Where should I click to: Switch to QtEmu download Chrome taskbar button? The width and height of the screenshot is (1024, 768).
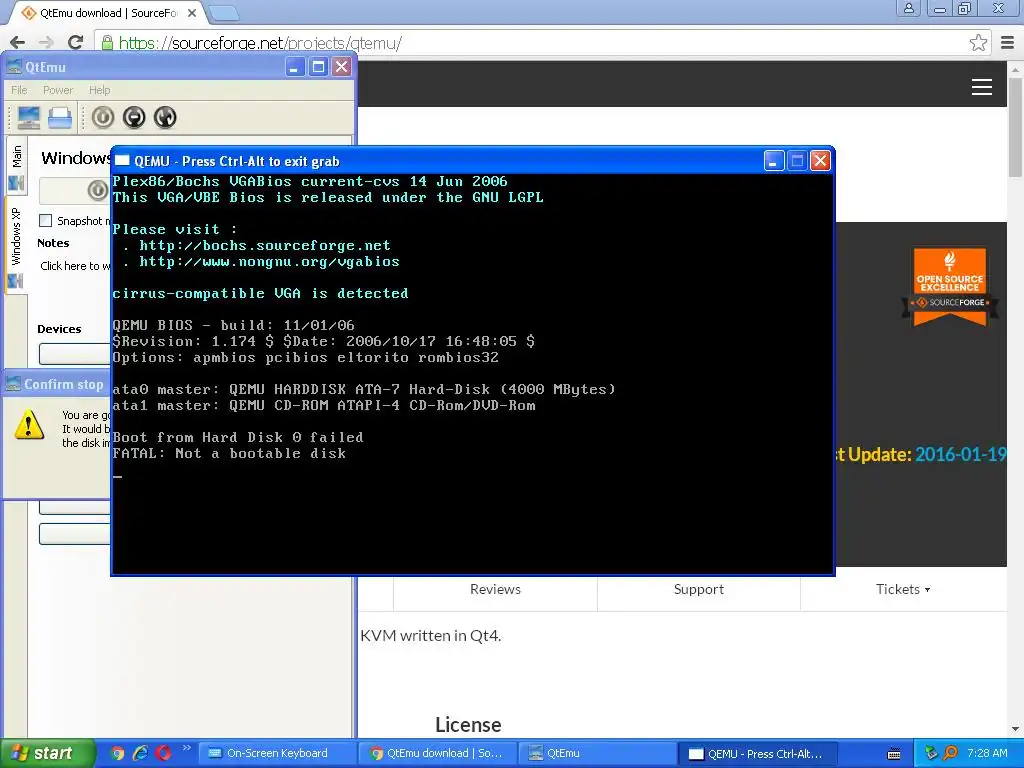(436, 753)
